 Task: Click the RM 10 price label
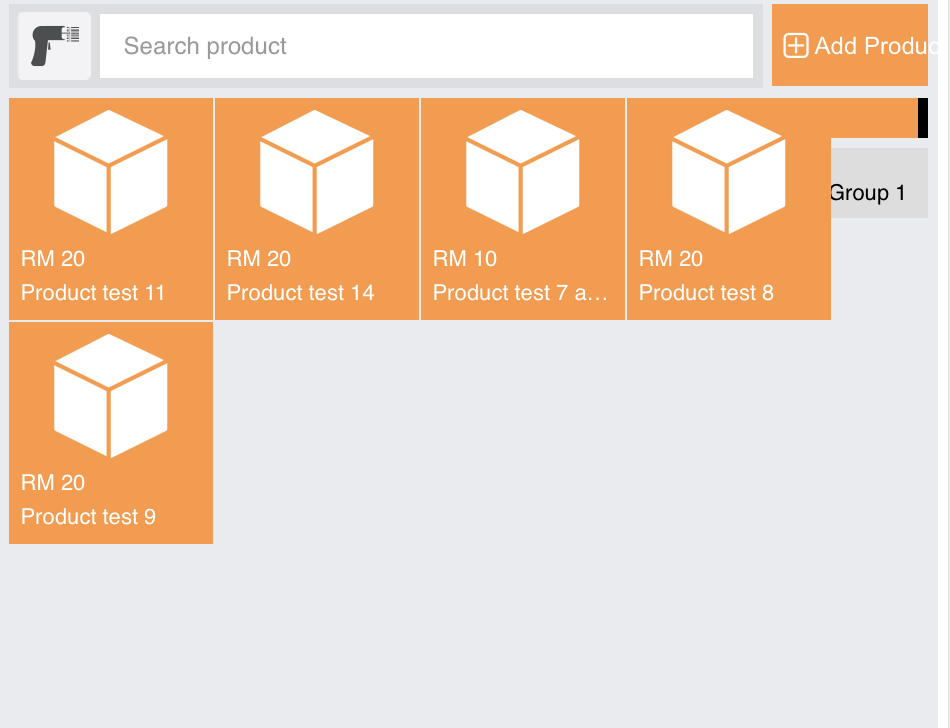[465, 259]
